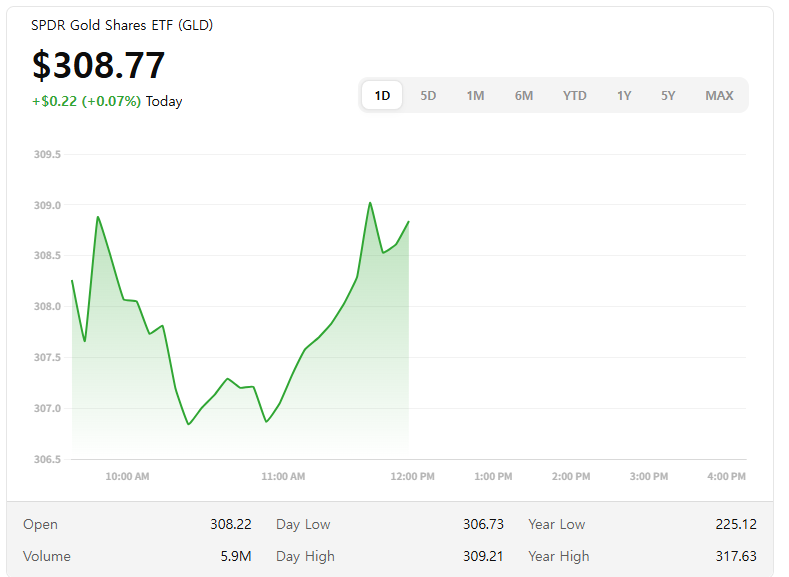Viewport: 789px width, 577px height.
Task: Click the Day Low label
Action: coord(303,524)
